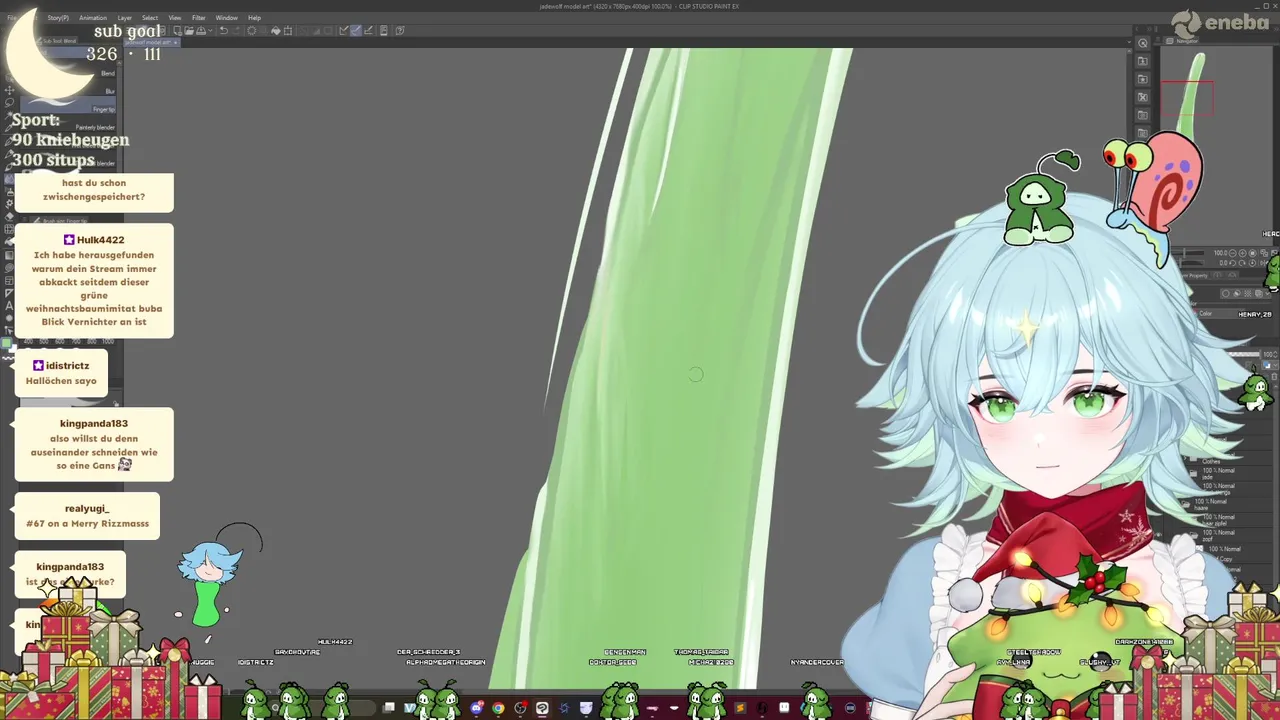This screenshot has height=720, width=1280.
Task: Click the crossed-out material icon in right dock
Action: (1143, 97)
